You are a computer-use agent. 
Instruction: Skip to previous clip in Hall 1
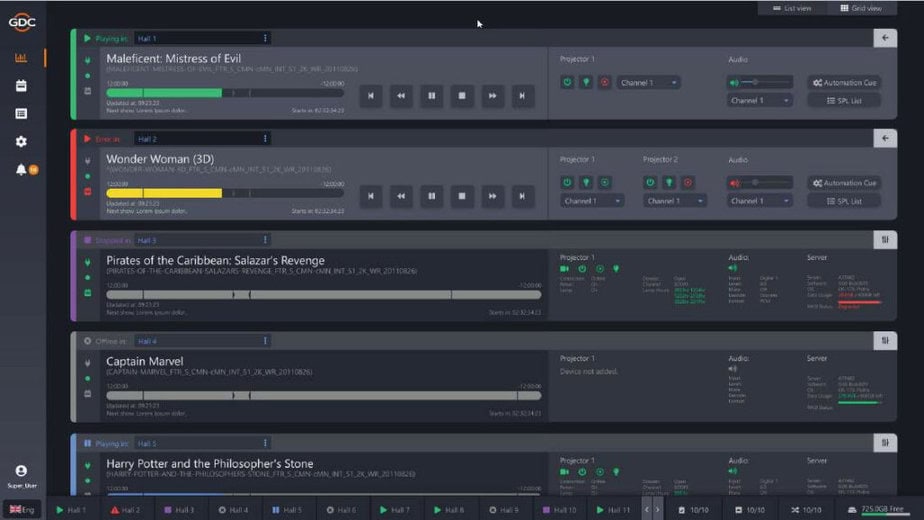pyautogui.click(x=371, y=96)
